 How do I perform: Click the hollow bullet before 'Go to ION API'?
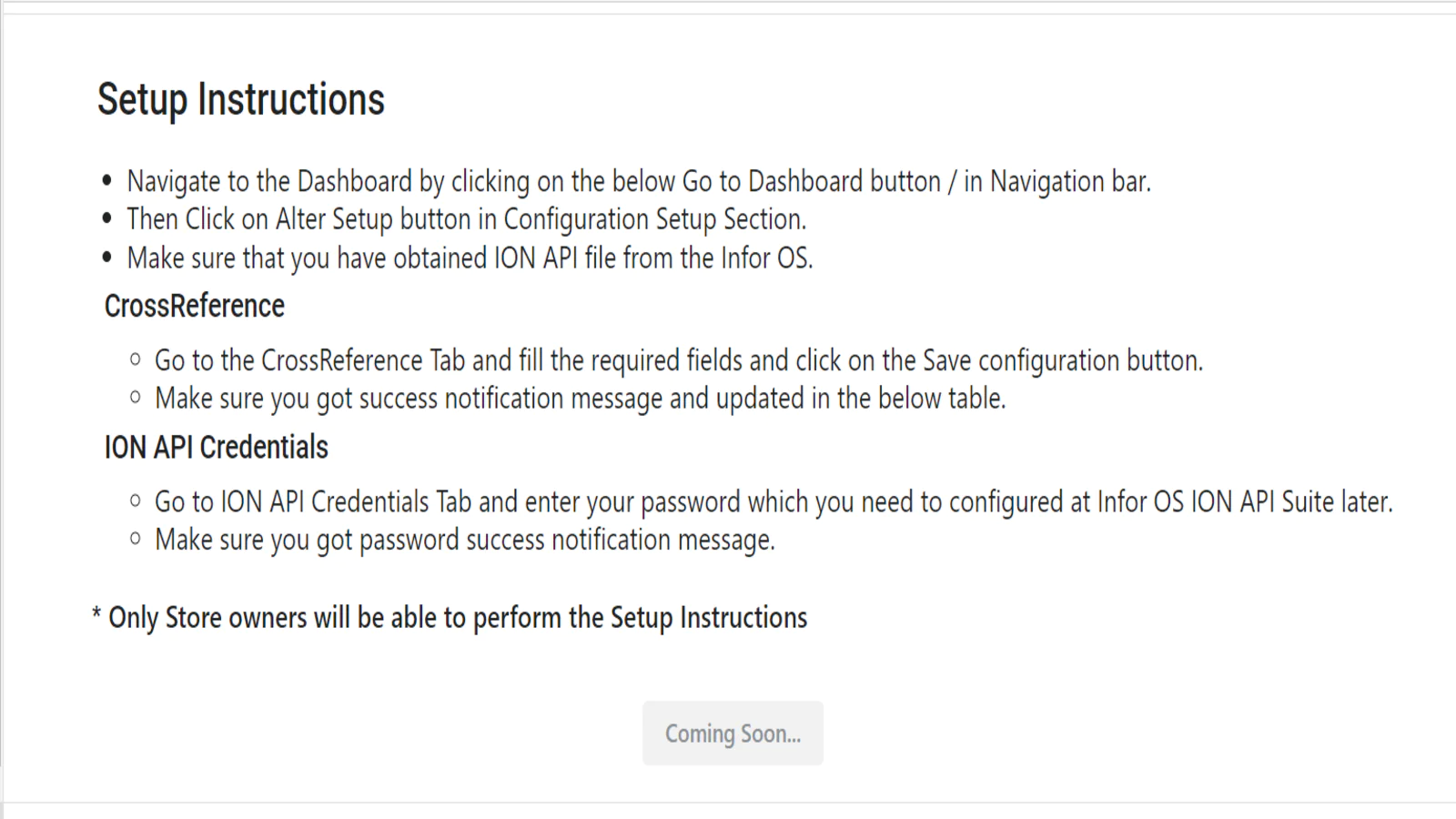(x=136, y=500)
